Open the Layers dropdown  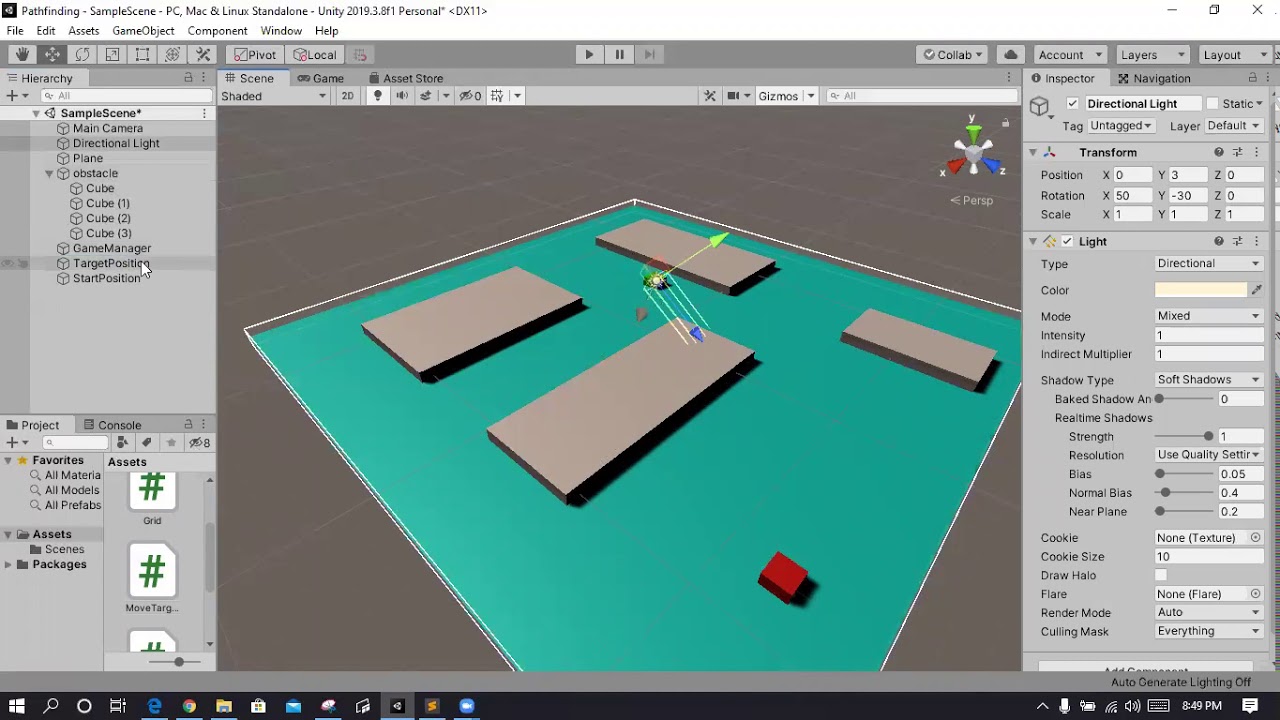[x=1152, y=55]
